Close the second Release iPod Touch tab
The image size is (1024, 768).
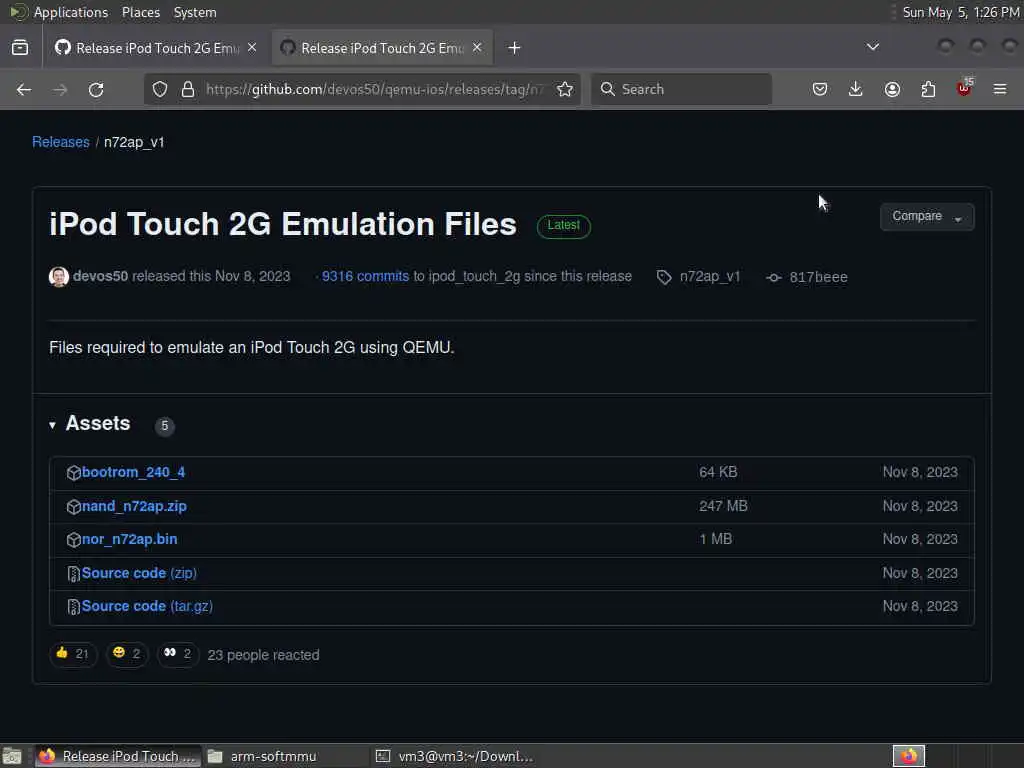477,48
